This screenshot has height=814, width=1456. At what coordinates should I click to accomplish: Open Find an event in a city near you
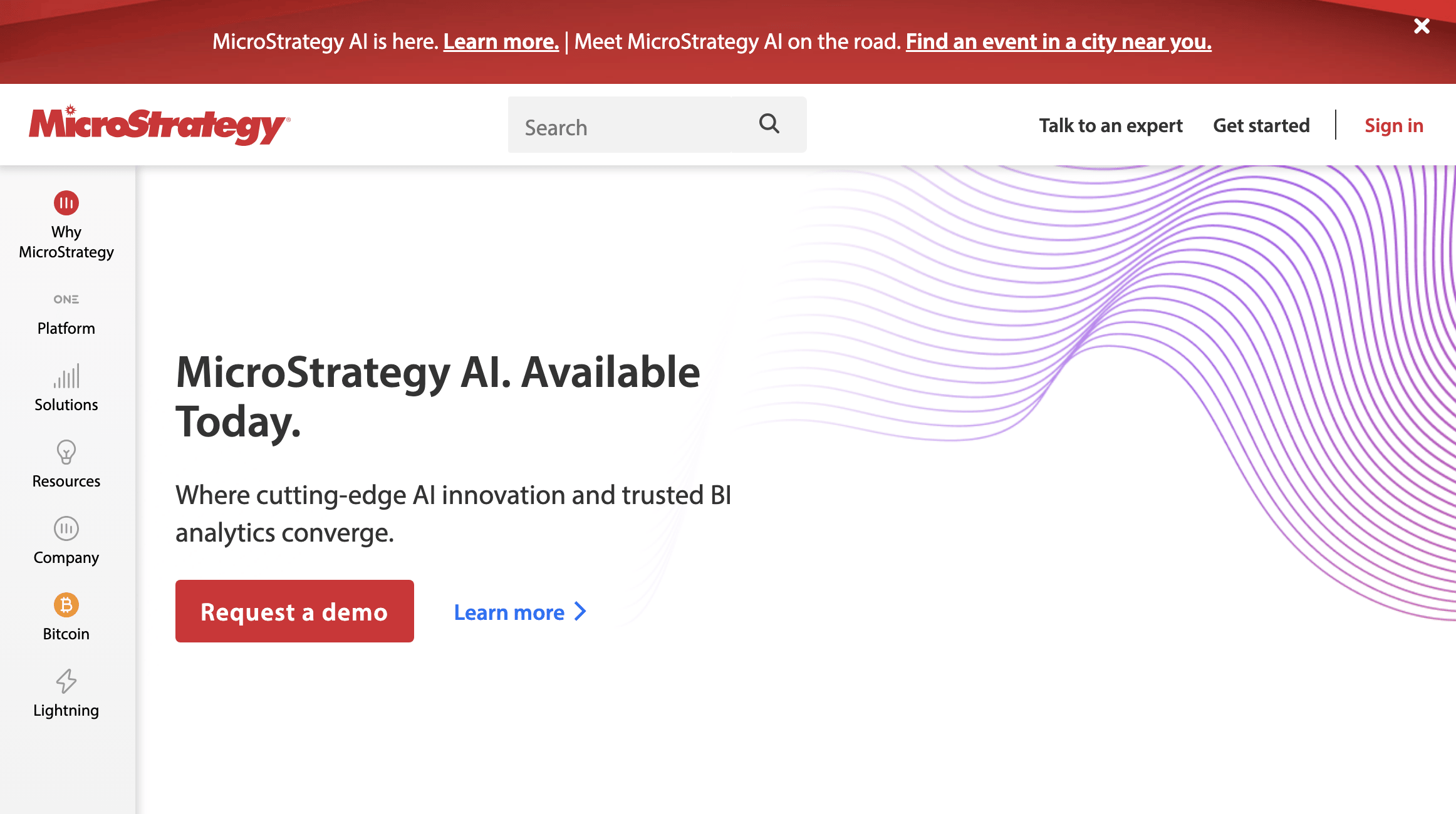pyautogui.click(x=1059, y=41)
